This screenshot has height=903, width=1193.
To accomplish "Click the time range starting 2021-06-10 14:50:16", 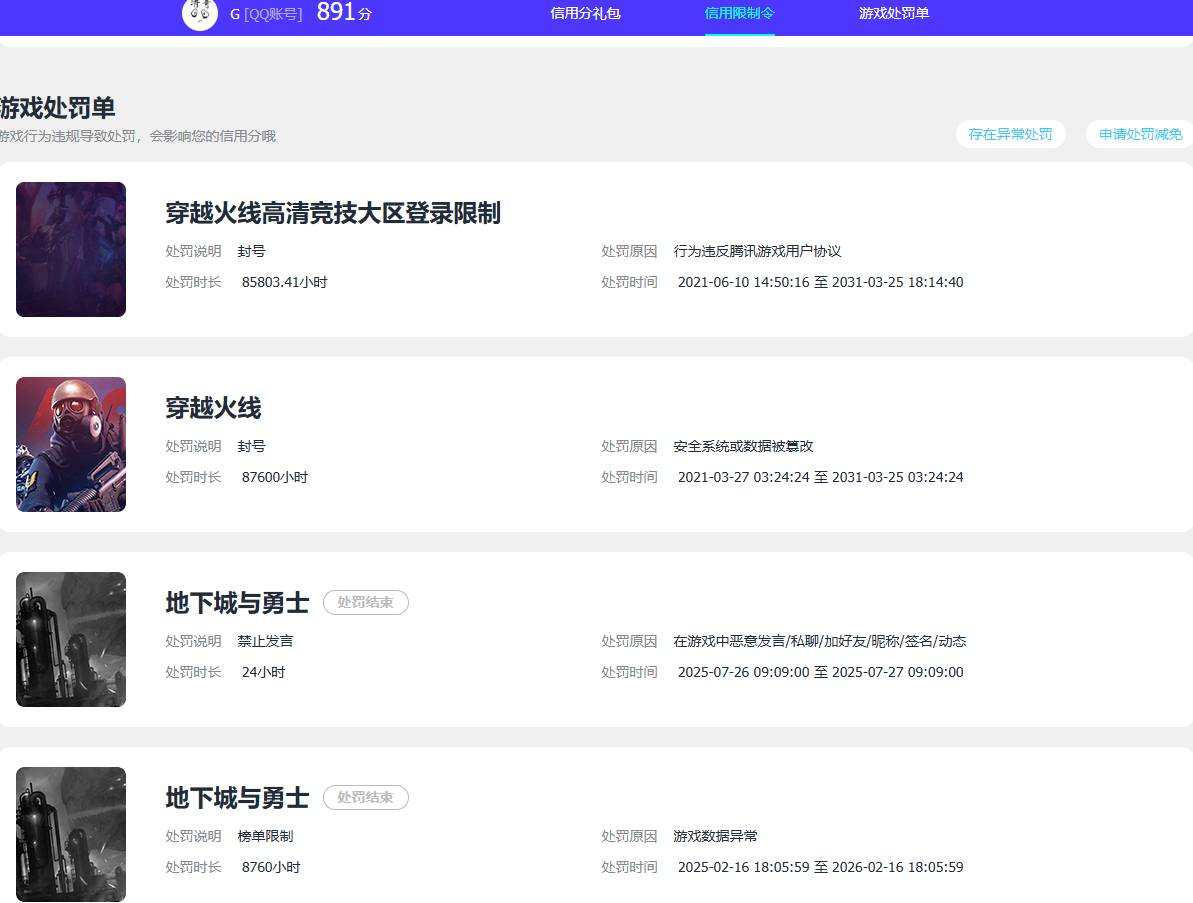I will click(820, 282).
